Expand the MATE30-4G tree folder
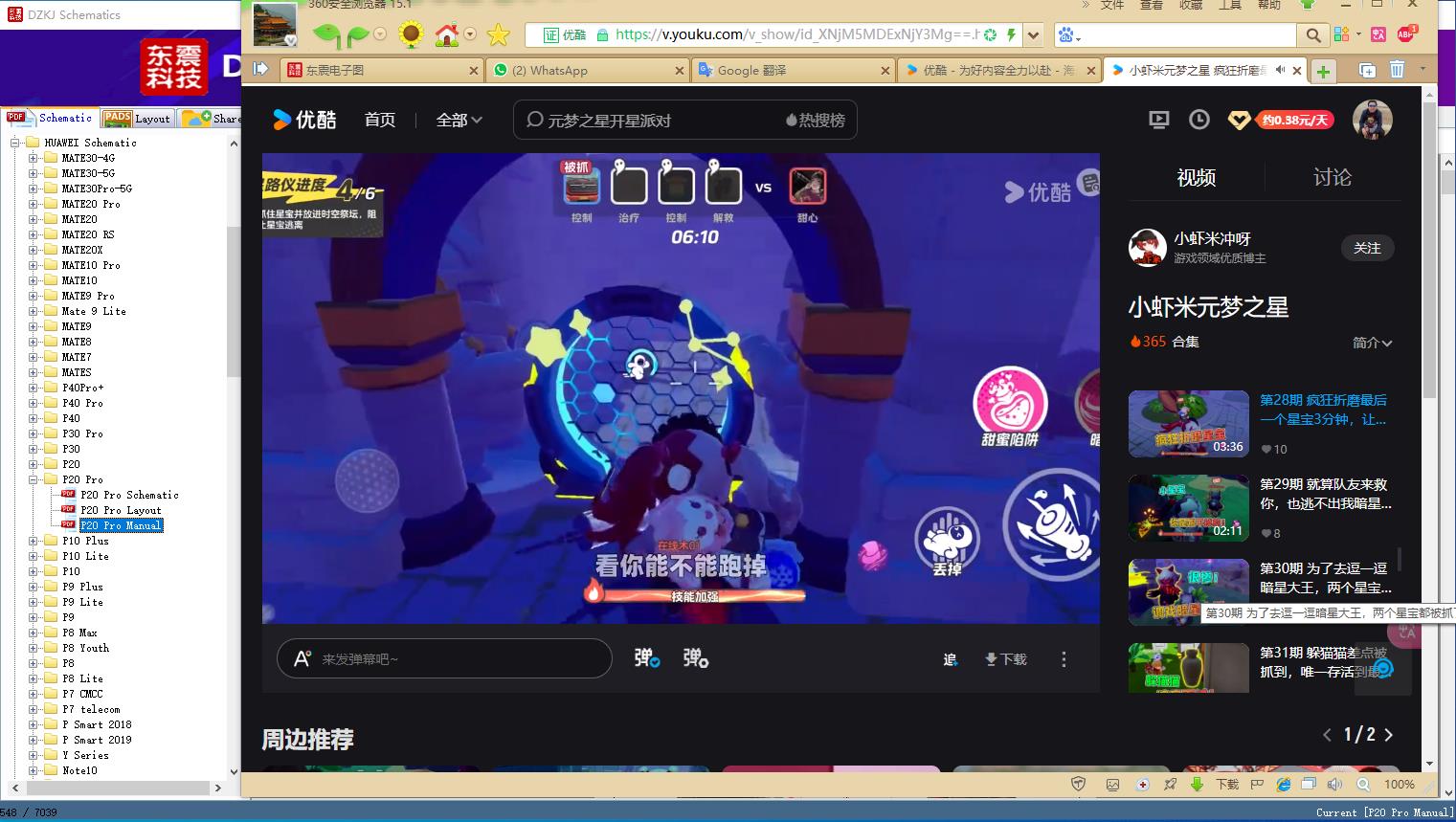1456x822 pixels. click(x=34, y=158)
